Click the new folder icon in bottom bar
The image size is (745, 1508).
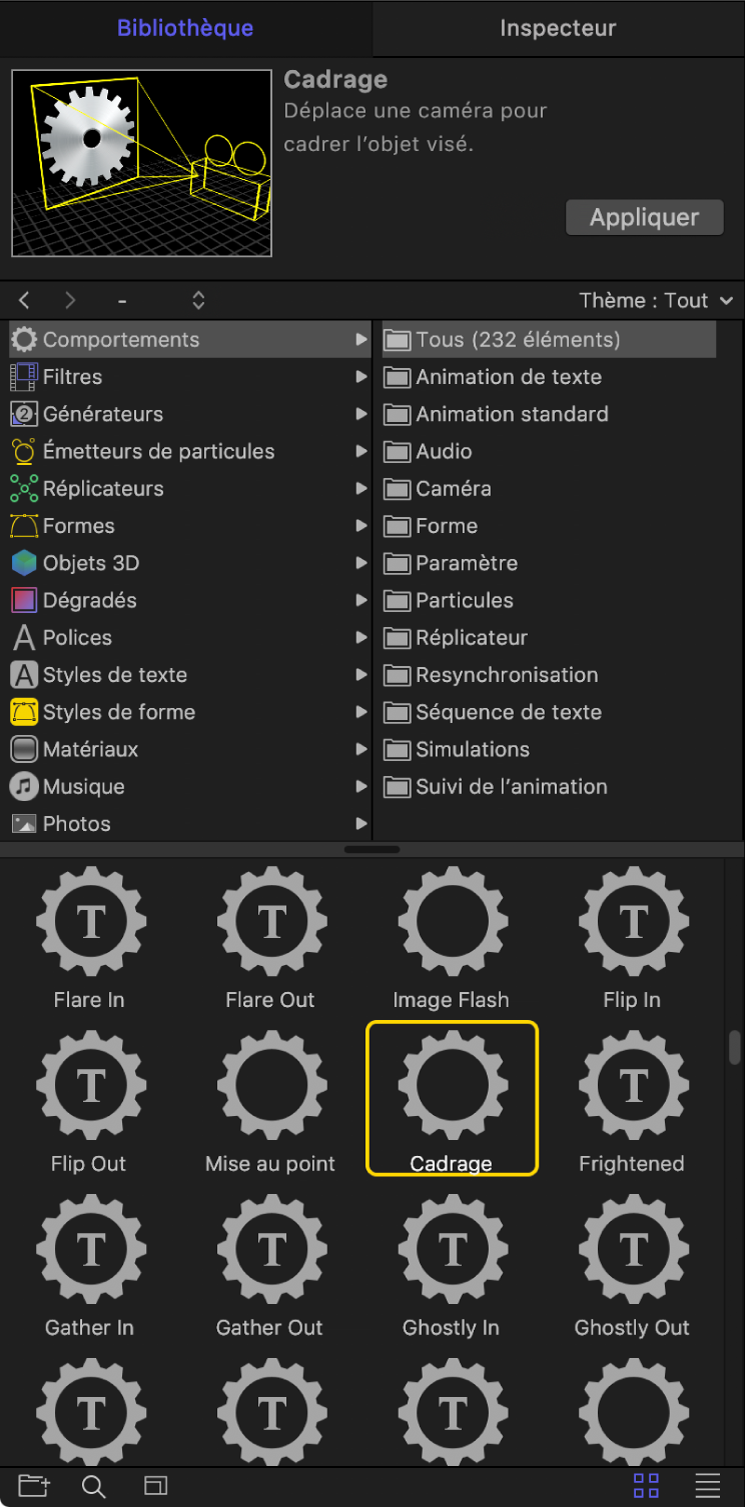click(x=33, y=1486)
